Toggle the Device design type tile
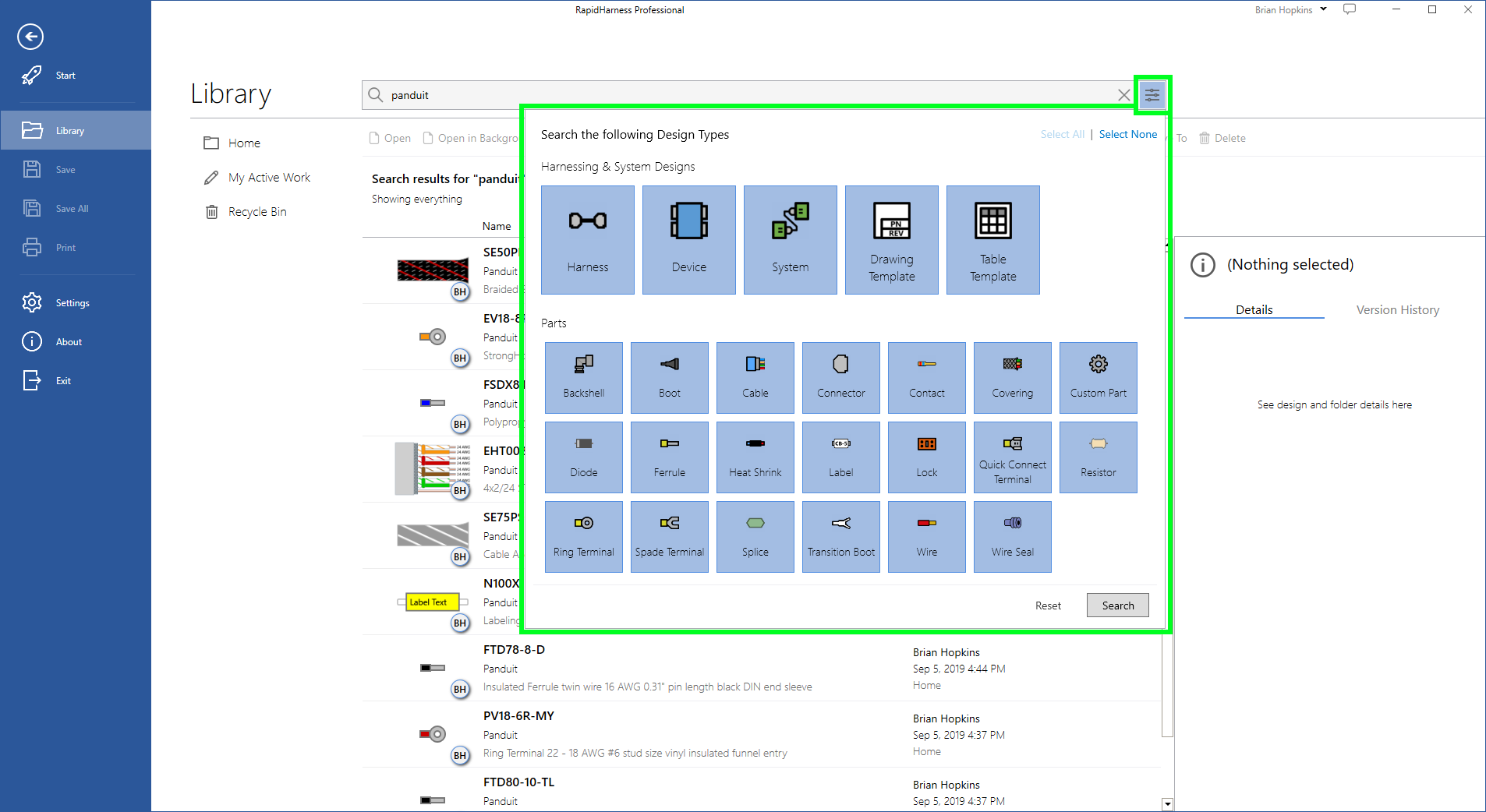 pos(689,240)
